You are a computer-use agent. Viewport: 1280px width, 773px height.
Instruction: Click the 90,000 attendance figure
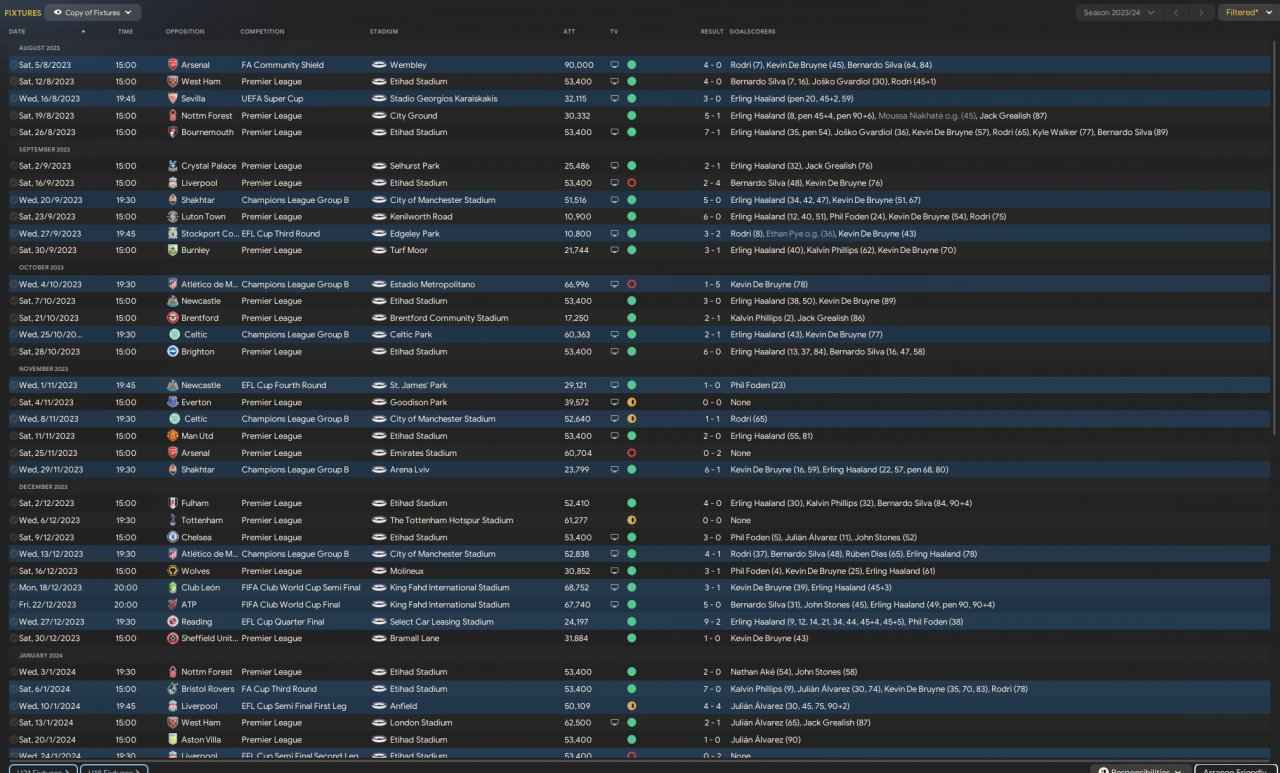coord(578,65)
